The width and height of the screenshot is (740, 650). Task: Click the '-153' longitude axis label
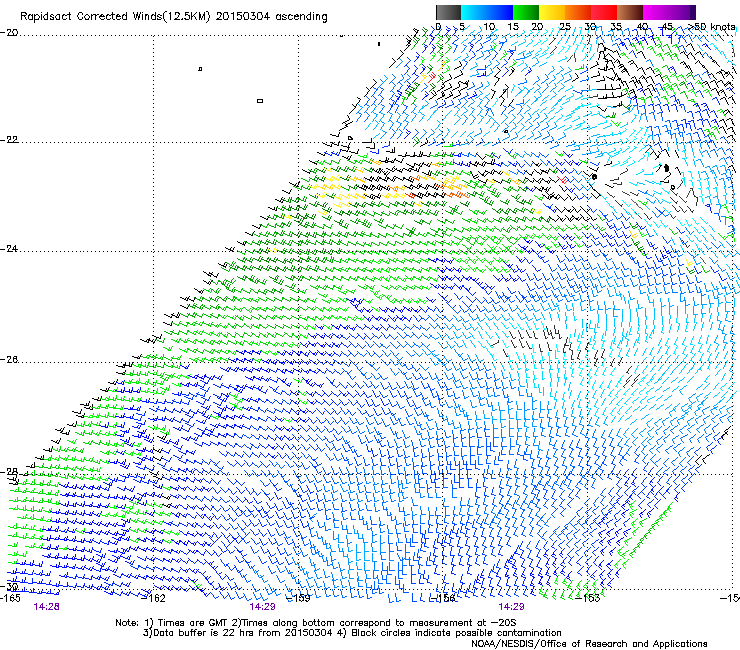[588, 598]
